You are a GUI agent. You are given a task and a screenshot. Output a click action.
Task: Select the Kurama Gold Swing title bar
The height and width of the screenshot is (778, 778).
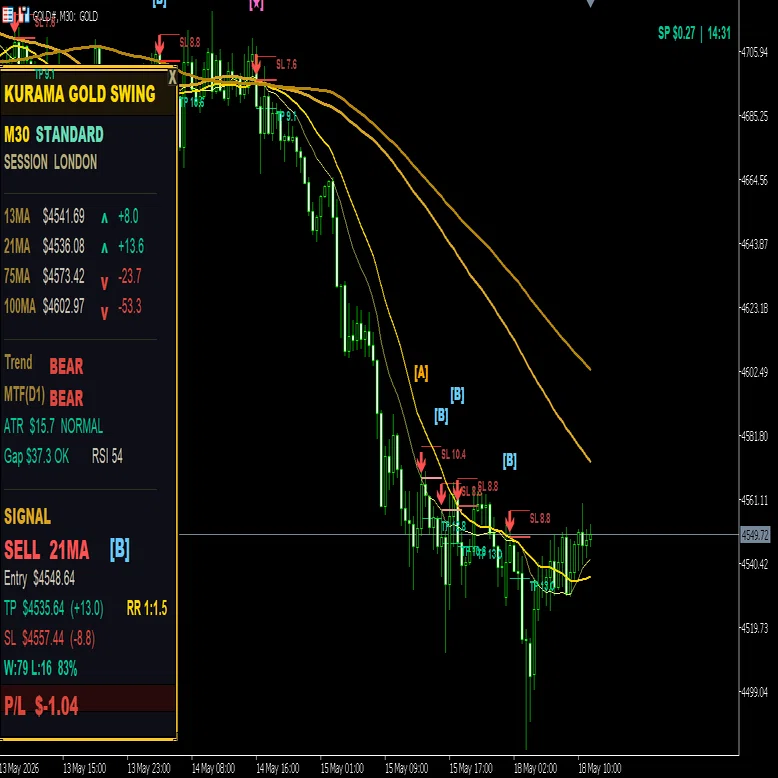click(x=88, y=93)
